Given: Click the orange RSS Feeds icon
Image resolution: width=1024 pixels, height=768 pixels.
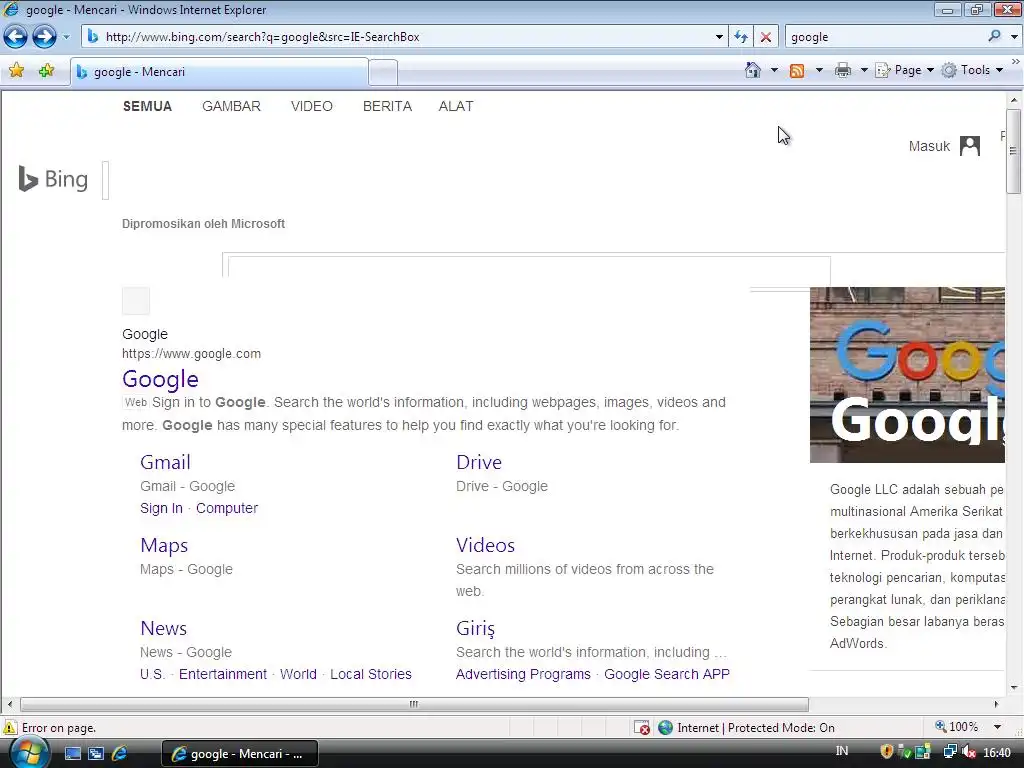Looking at the screenshot, I should coord(797,71).
